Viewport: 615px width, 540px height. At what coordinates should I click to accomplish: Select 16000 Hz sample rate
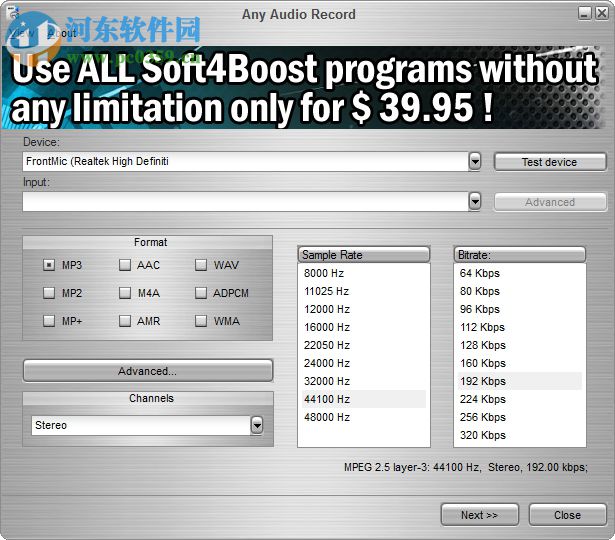364,327
